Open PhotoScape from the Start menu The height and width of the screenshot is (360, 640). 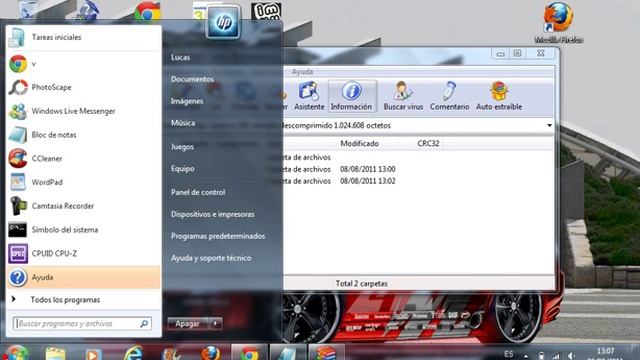tap(84, 87)
